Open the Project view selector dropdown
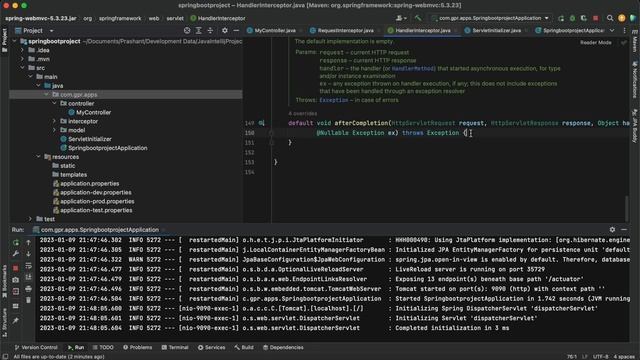640x360 pixels. 51,31
